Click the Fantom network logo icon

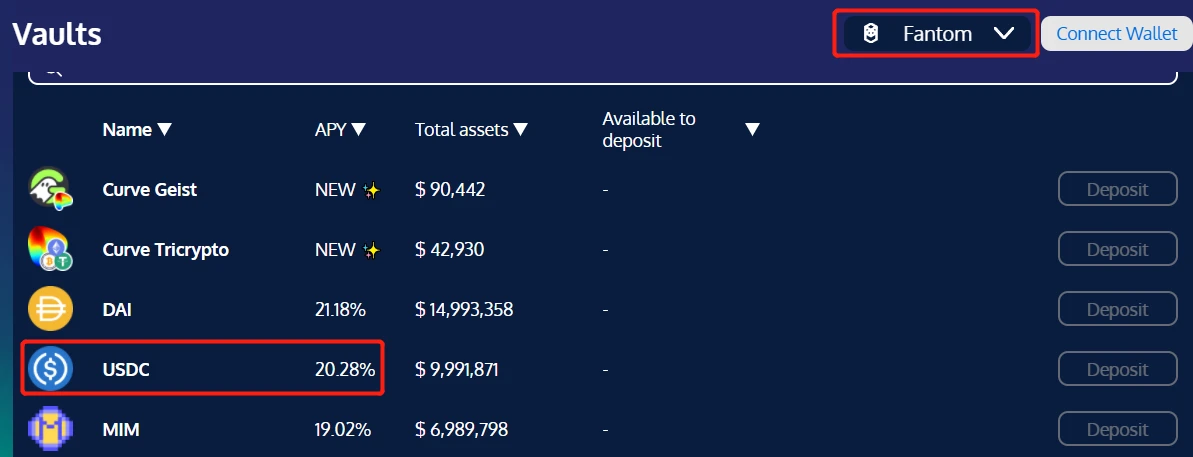coord(871,33)
